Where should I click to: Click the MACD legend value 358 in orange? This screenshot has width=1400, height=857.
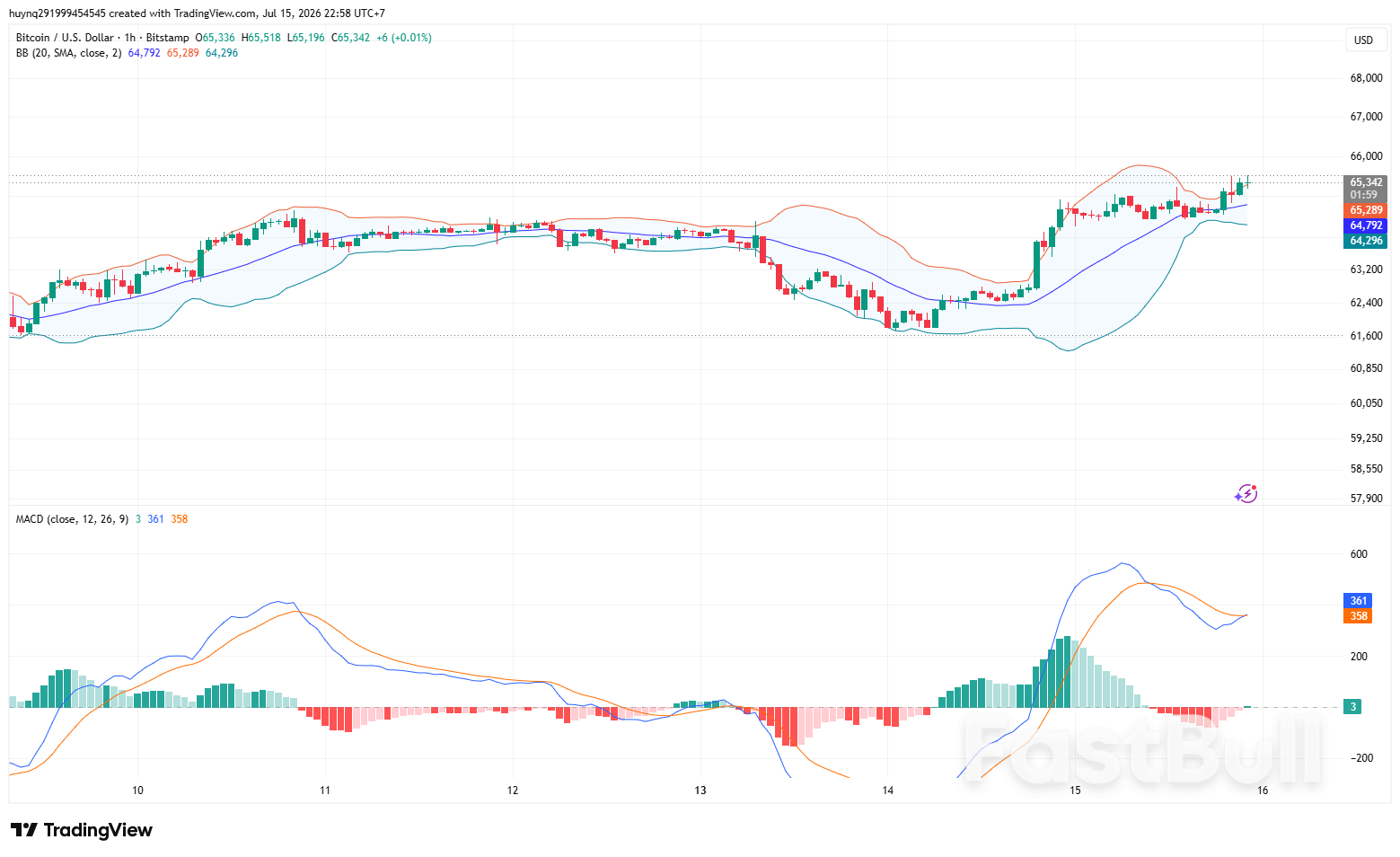[180, 519]
